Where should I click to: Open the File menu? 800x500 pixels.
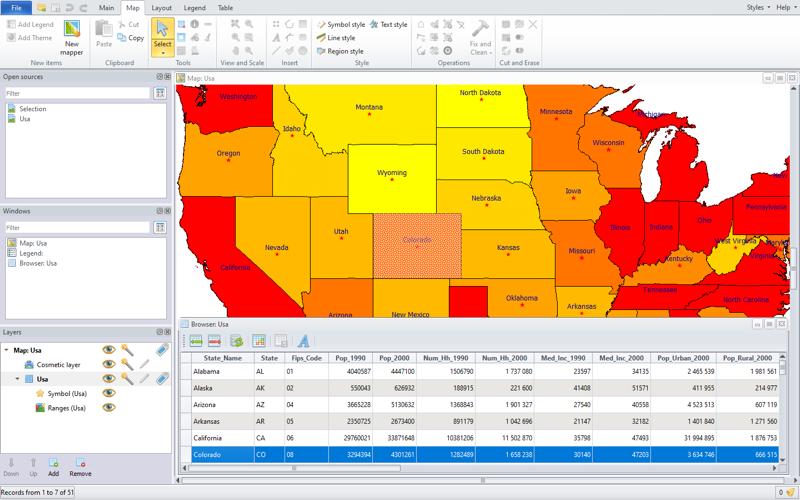pyautogui.click(x=16, y=8)
